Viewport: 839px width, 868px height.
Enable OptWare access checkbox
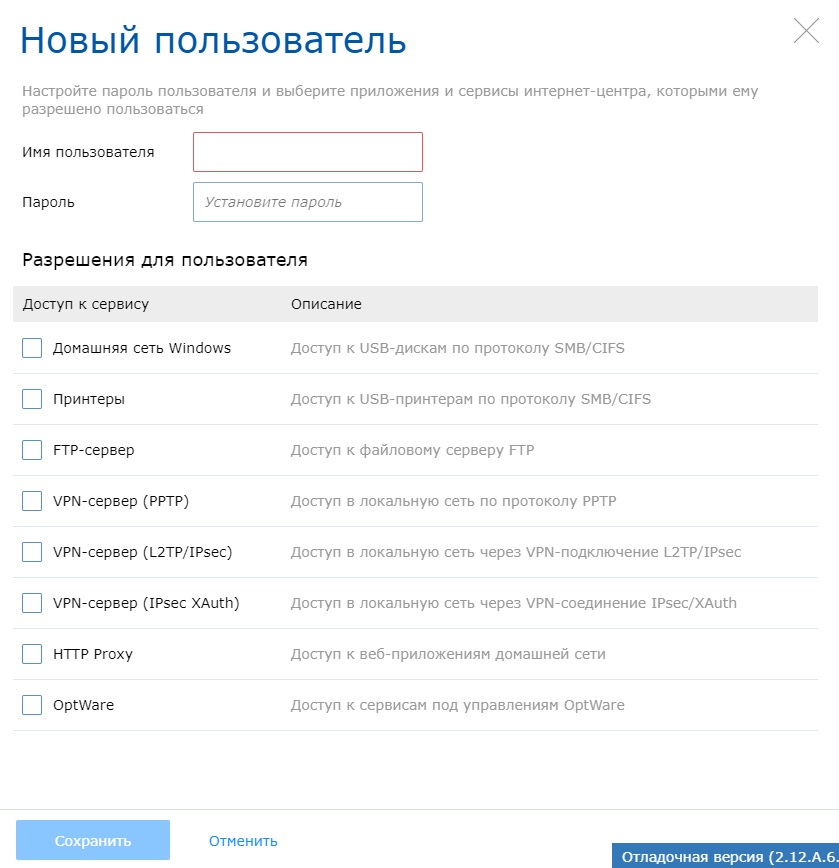click(x=32, y=705)
